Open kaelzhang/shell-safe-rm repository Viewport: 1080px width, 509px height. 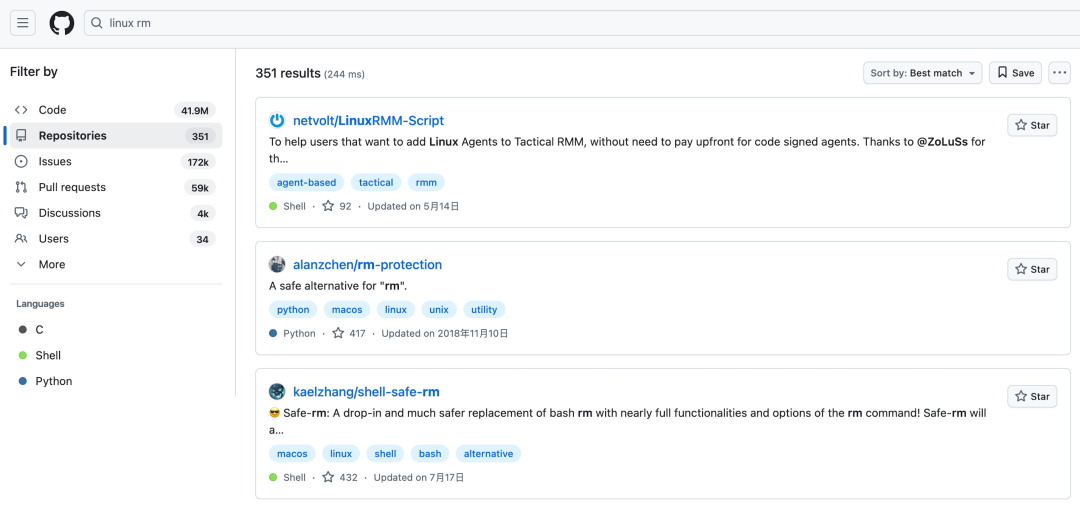pyautogui.click(x=366, y=392)
